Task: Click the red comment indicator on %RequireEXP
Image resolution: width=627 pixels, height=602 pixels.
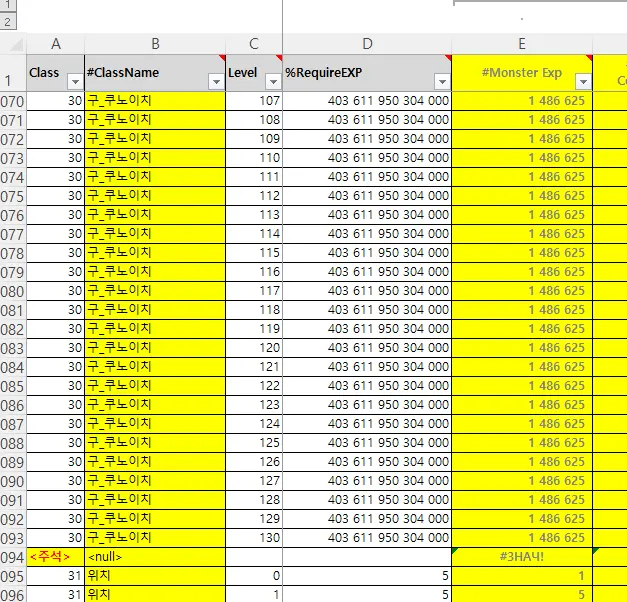Action: [448, 58]
